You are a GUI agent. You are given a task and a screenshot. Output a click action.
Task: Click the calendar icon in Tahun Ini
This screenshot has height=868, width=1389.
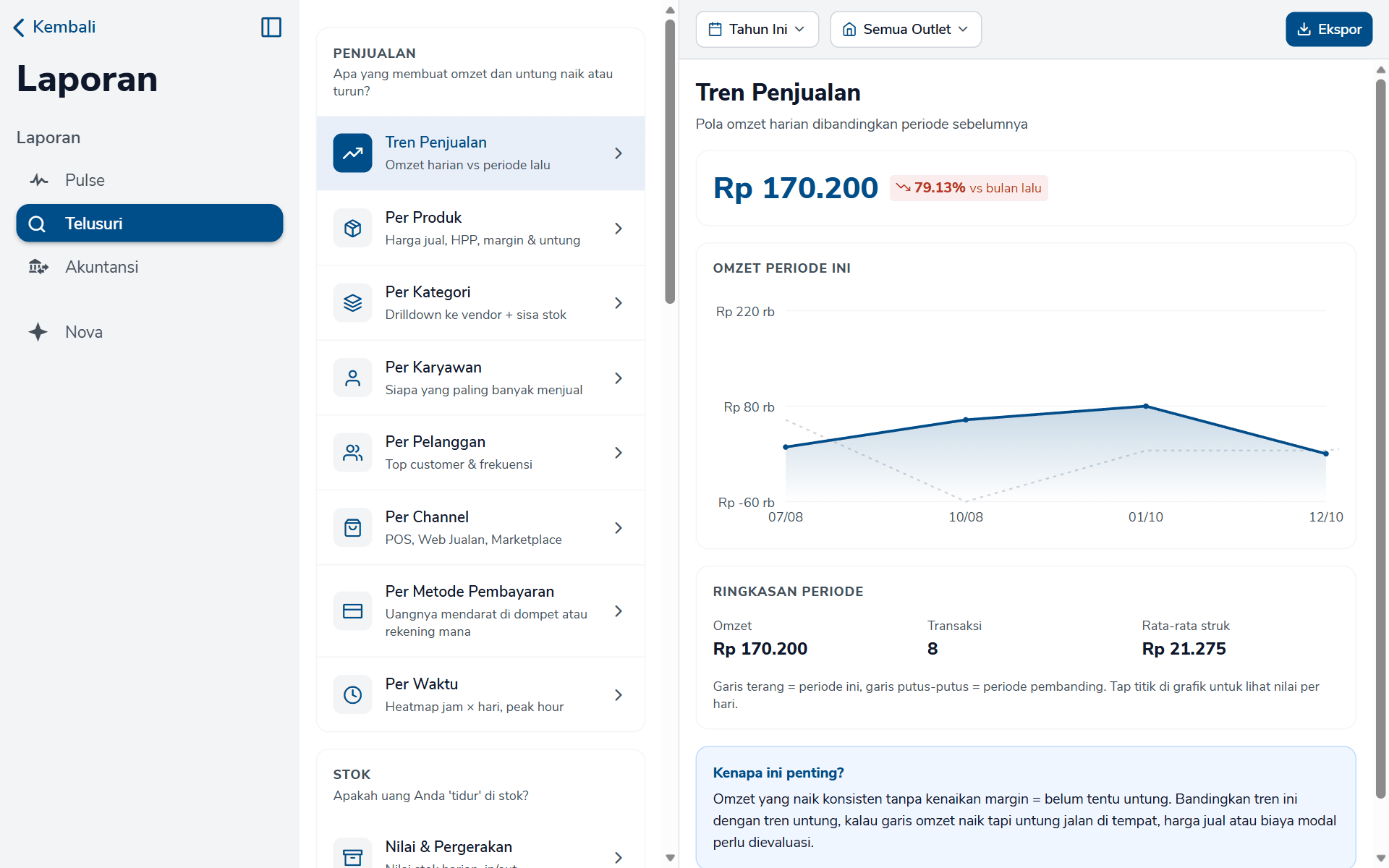click(x=715, y=30)
